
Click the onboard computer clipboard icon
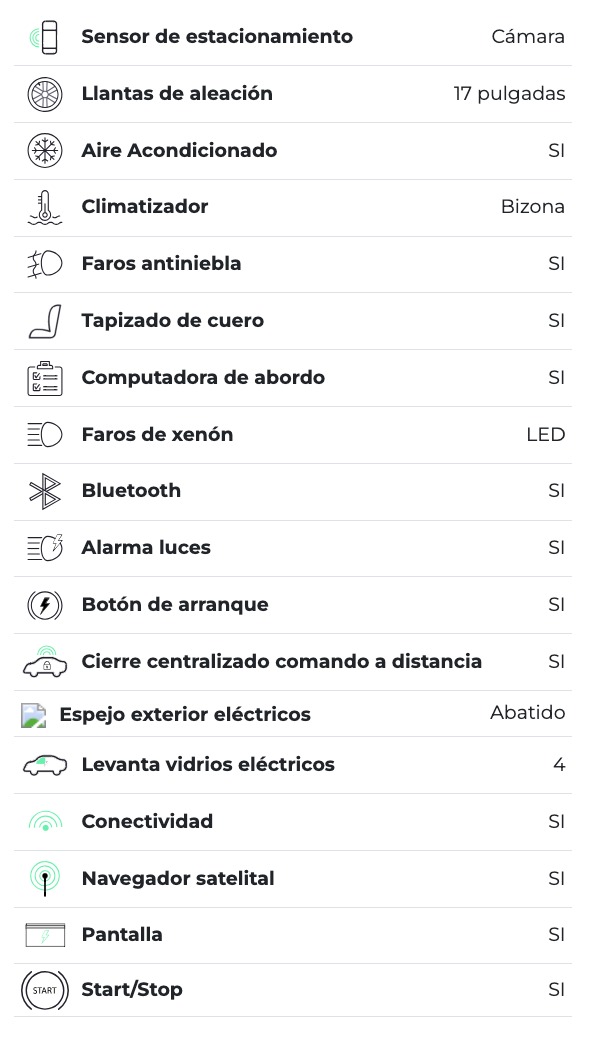coord(44,378)
